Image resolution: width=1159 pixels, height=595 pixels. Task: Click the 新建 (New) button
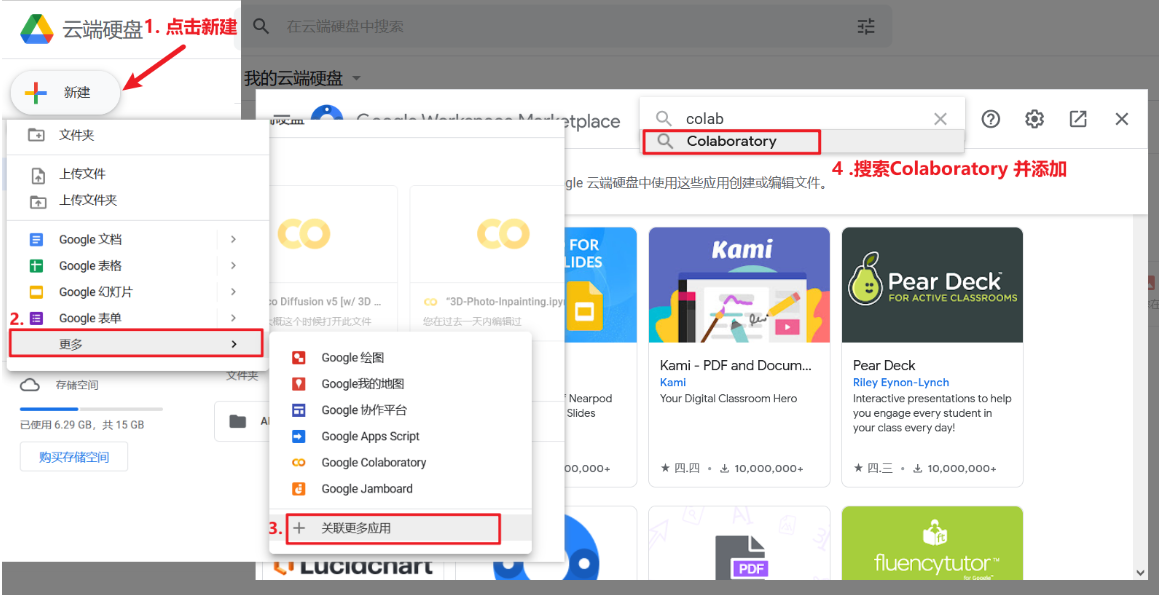point(65,92)
